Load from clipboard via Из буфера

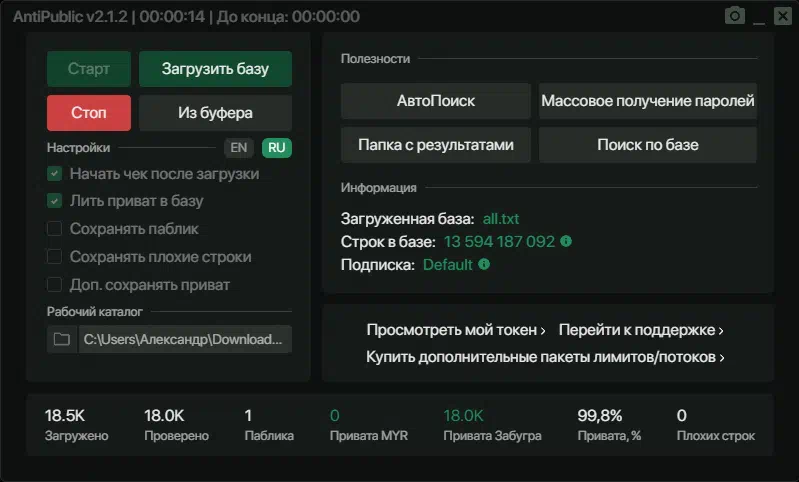pos(215,113)
